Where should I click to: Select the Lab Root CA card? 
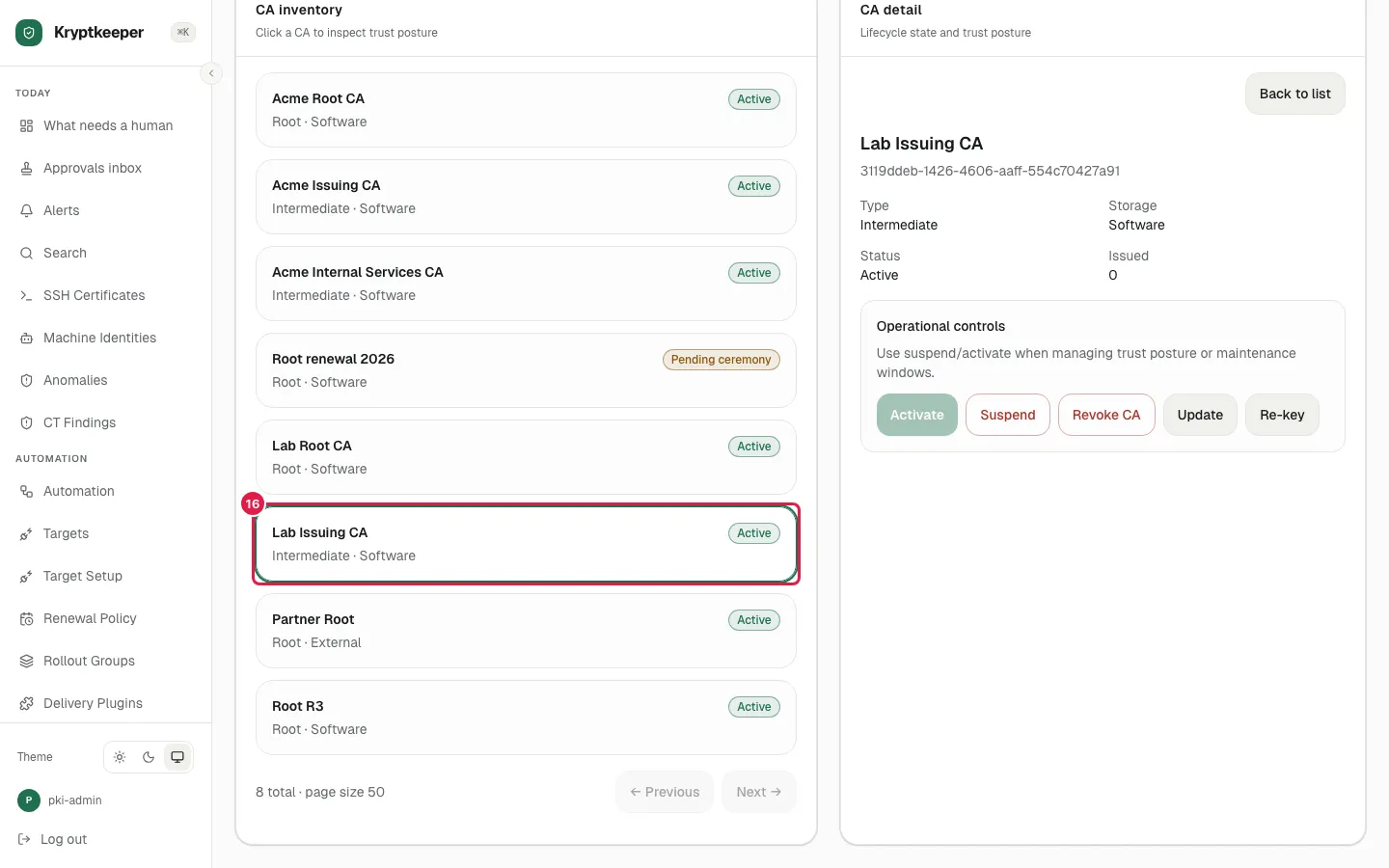[526, 457]
